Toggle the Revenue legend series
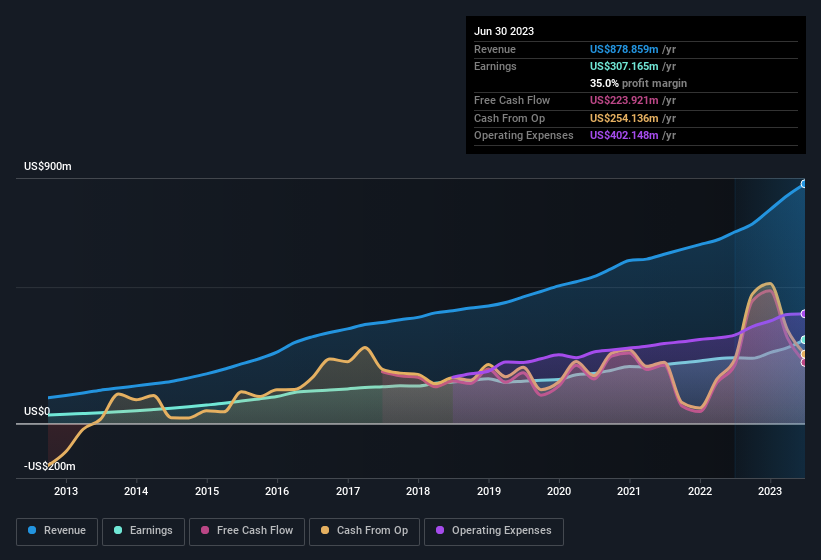The width and height of the screenshot is (821, 560). (x=57, y=531)
